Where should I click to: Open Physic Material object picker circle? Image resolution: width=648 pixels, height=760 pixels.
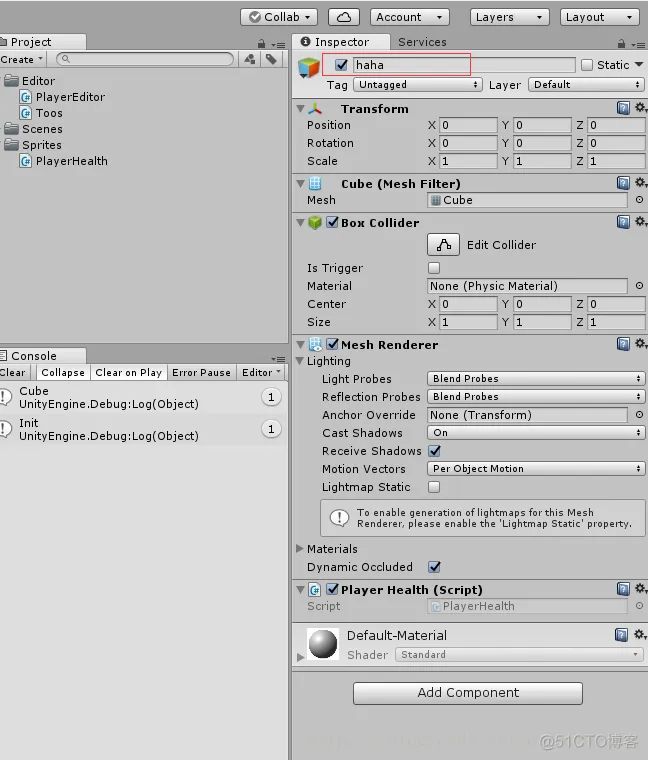click(x=639, y=286)
